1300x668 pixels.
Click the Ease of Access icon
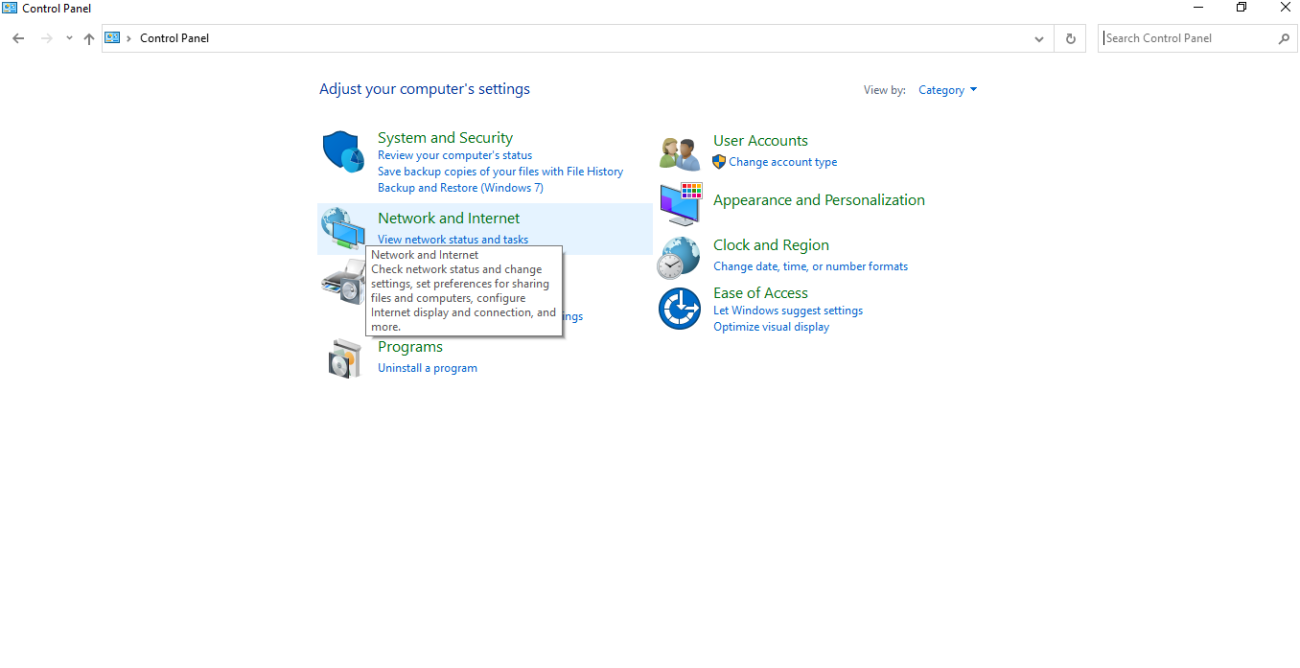(679, 308)
